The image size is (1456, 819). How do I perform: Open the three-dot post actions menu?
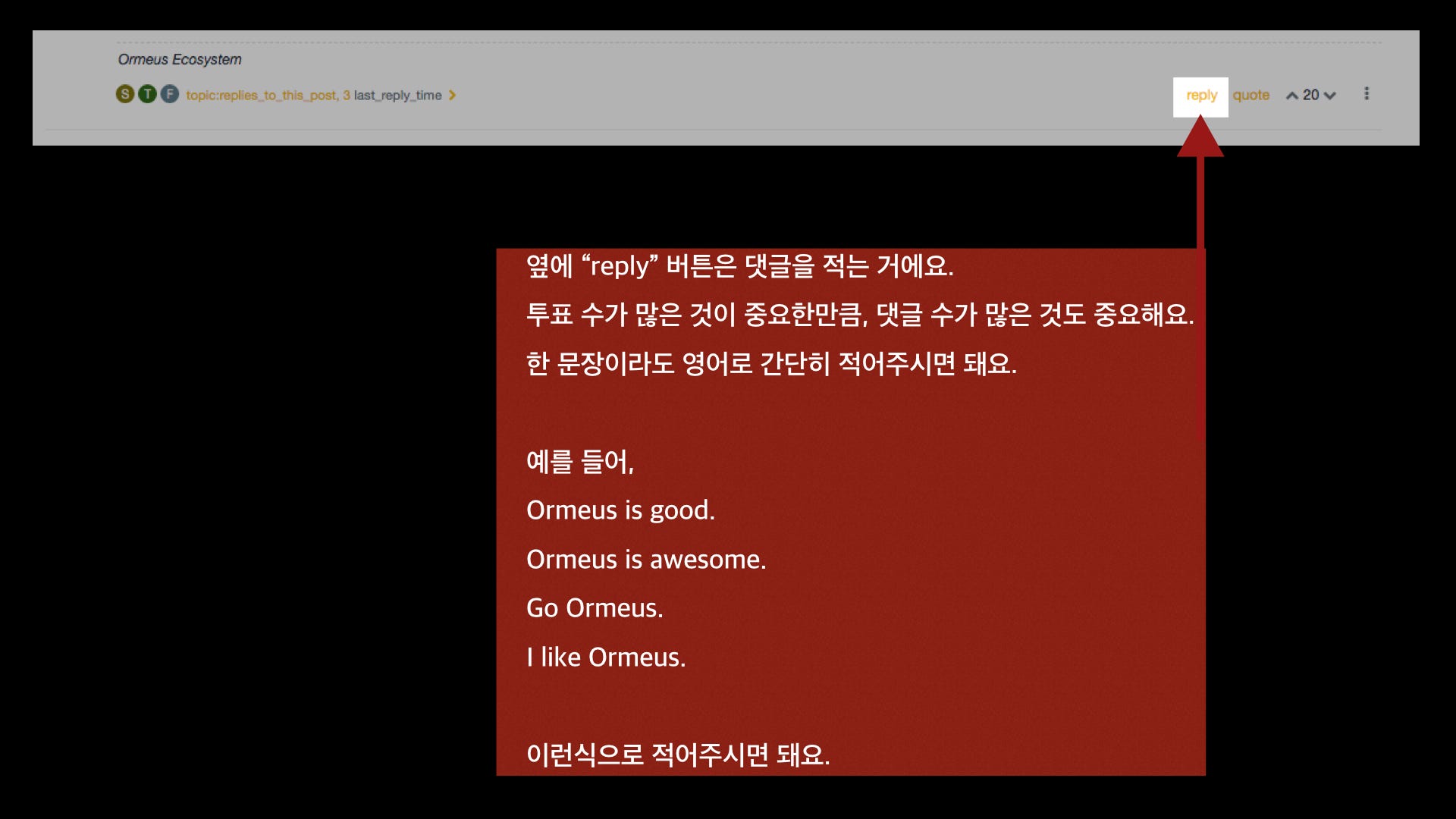point(1367,94)
